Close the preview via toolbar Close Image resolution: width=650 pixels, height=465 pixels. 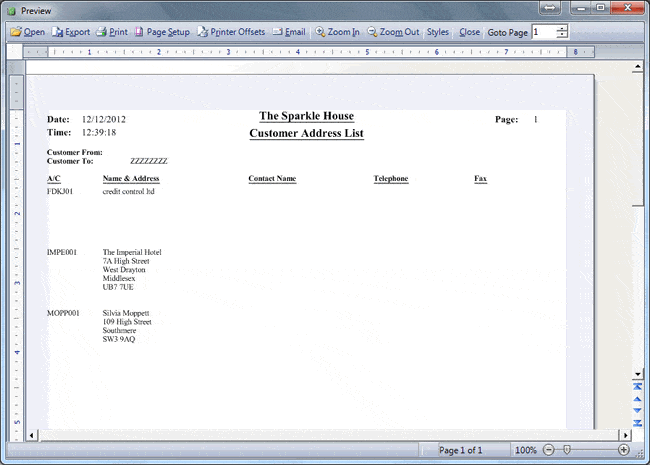469,32
